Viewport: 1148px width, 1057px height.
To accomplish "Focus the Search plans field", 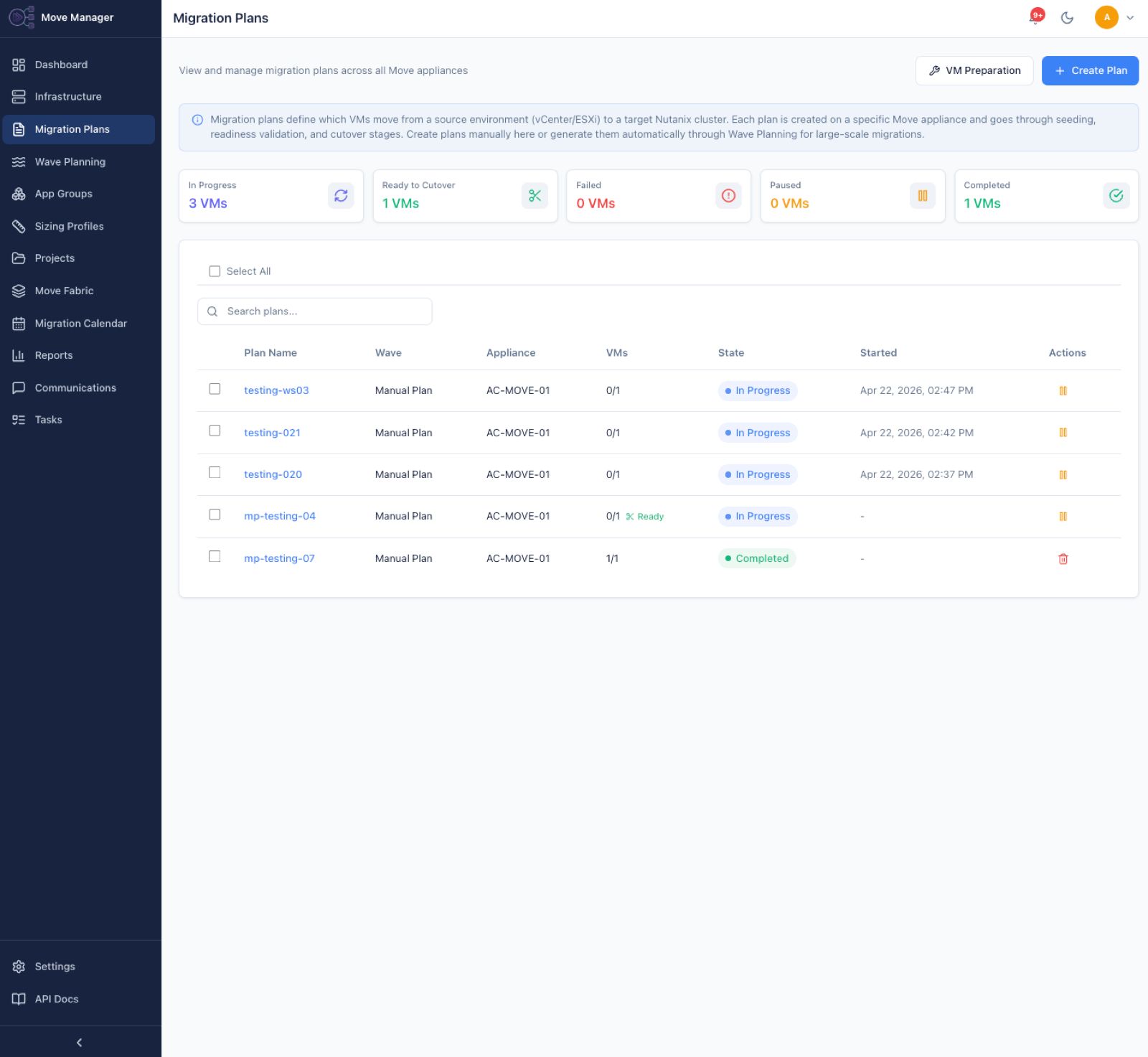I will pos(314,311).
